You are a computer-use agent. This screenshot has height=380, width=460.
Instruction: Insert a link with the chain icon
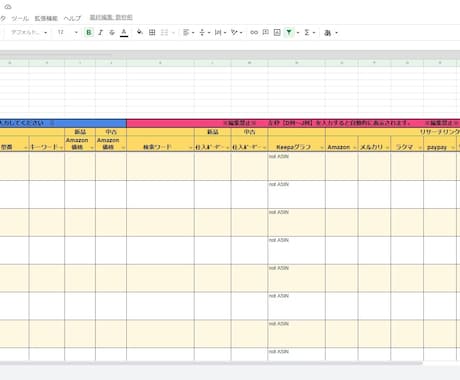tap(254, 32)
